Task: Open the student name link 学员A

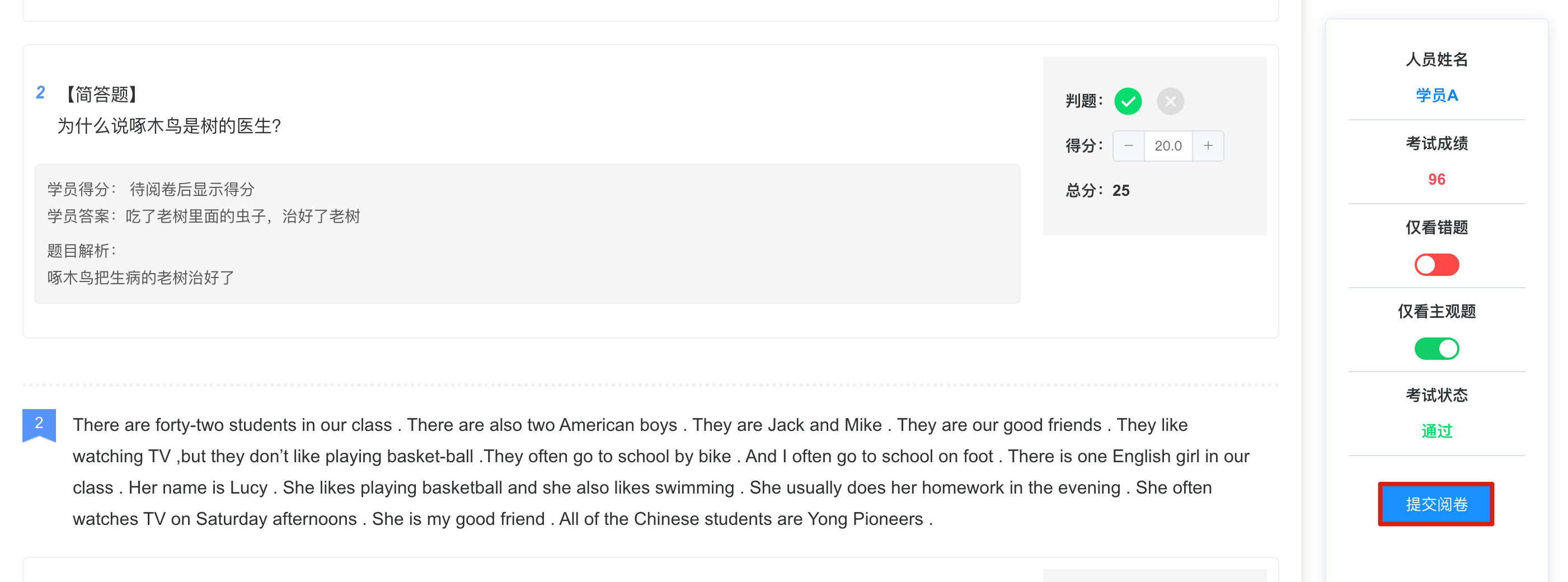Action: coord(1436,96)
